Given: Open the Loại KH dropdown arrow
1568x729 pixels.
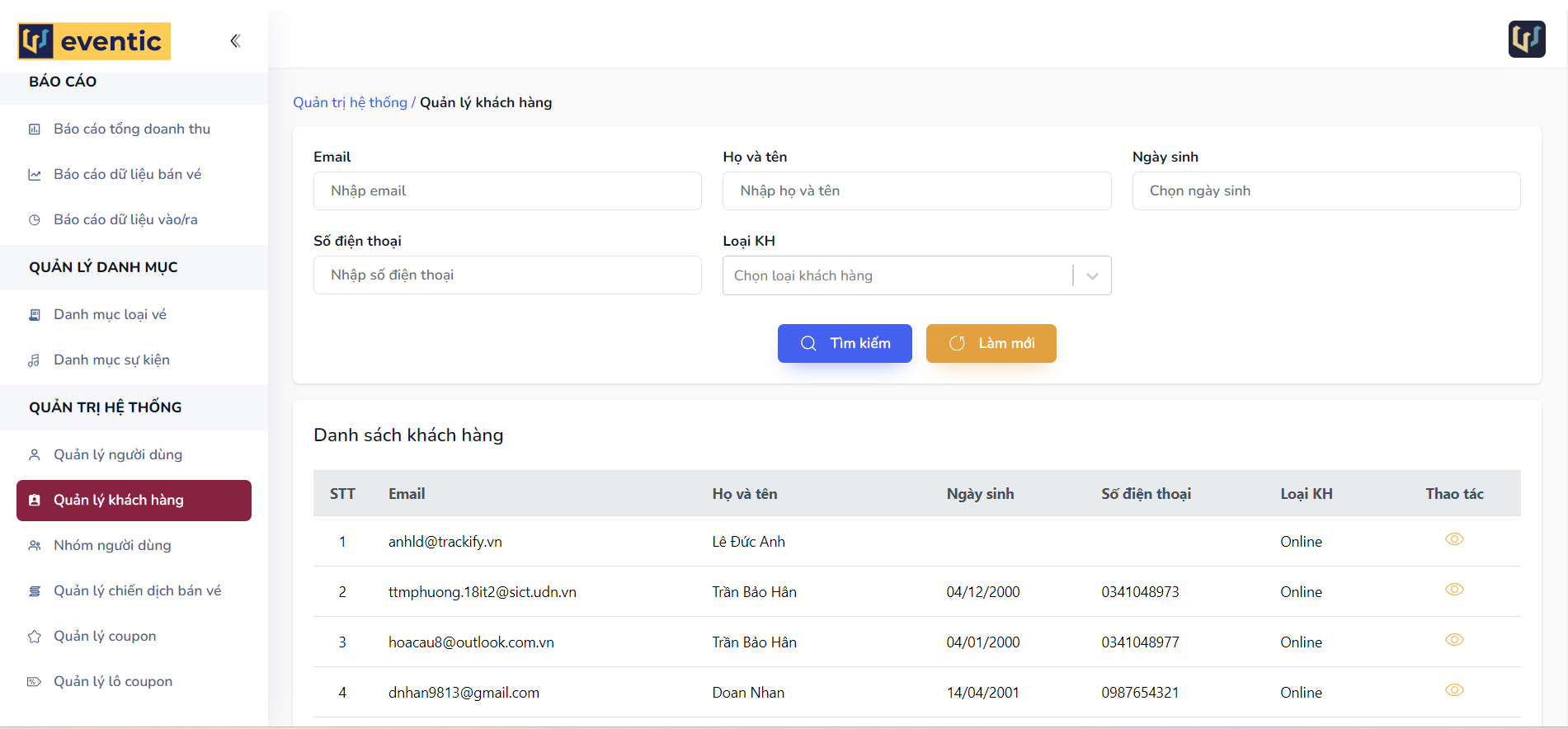Looking at the screenshot, I should click(1092, 276).
